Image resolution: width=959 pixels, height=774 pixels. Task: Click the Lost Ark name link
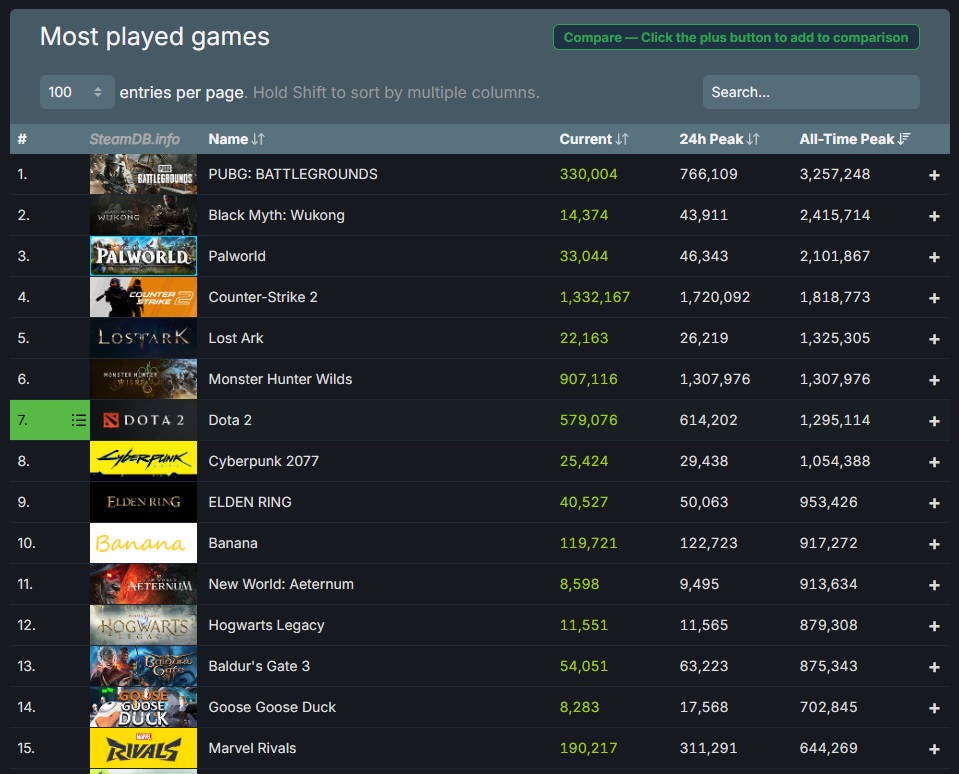(235, 338)
